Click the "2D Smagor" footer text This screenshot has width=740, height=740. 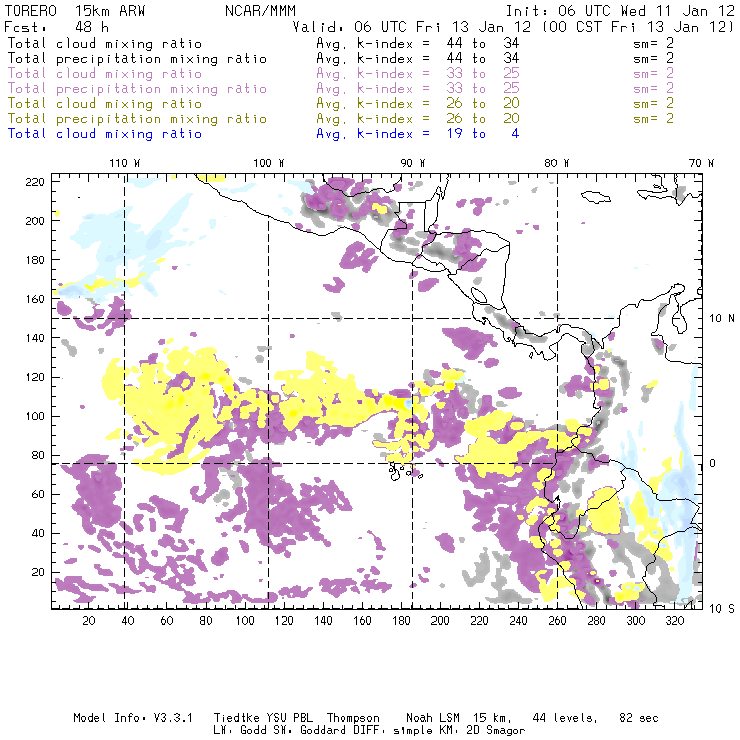pos(496,731)
